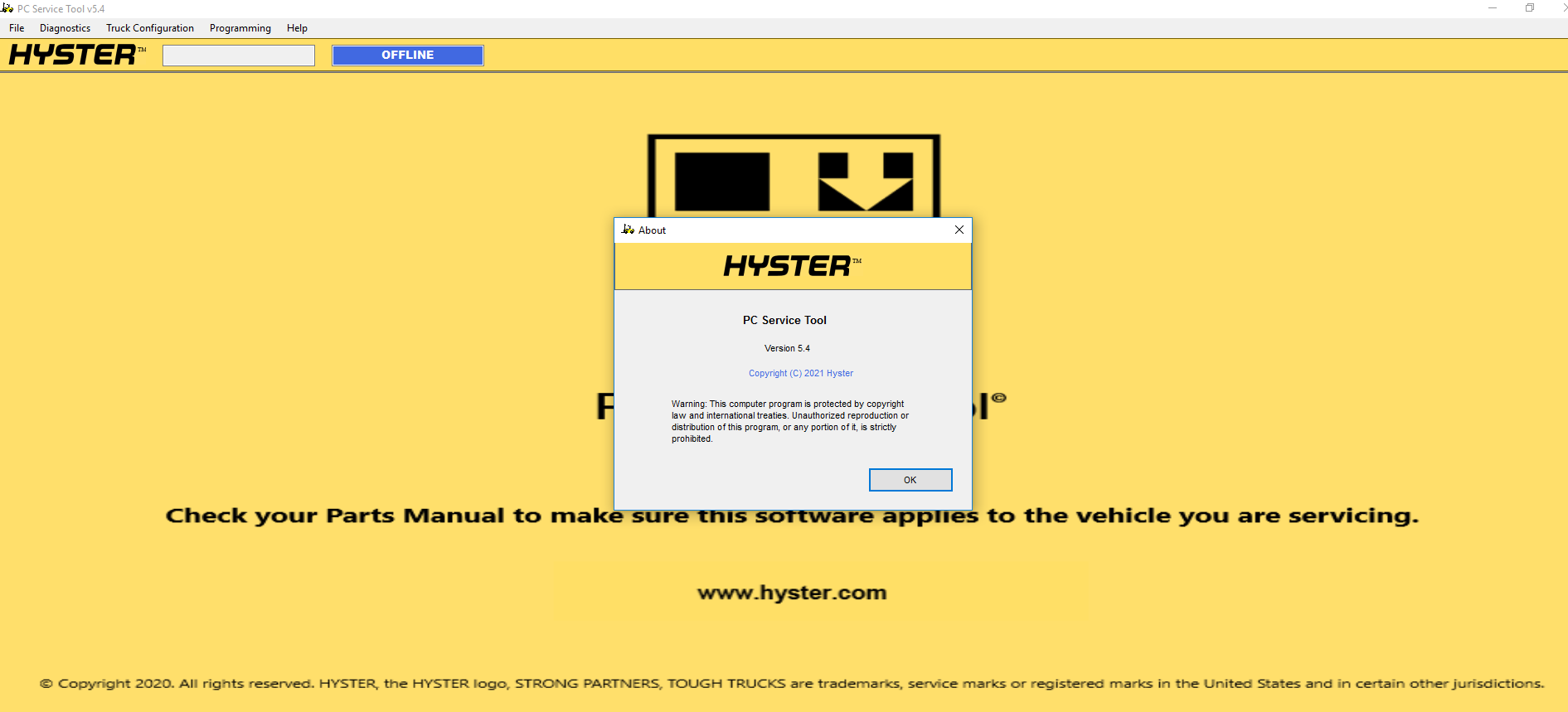
Task: Click the PC Service Tool title bar icon
Action: point(7,8)
